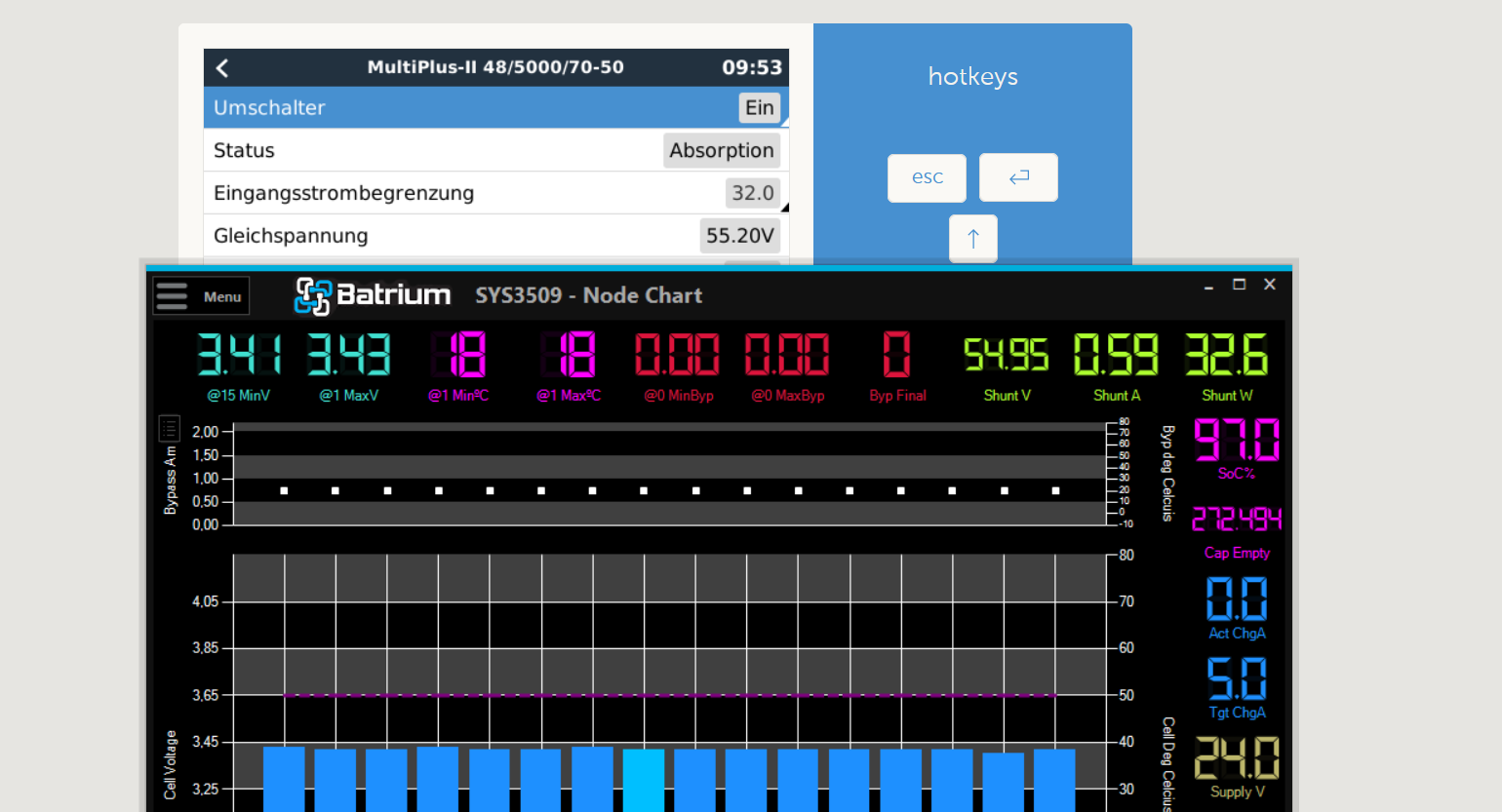Edit the Eingangsstrombegrenzung 32.0 value

point(753,193)
